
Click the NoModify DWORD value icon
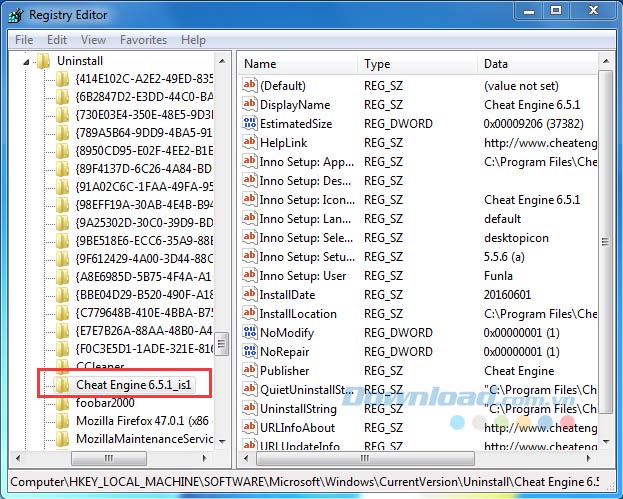tap(250, 332)
